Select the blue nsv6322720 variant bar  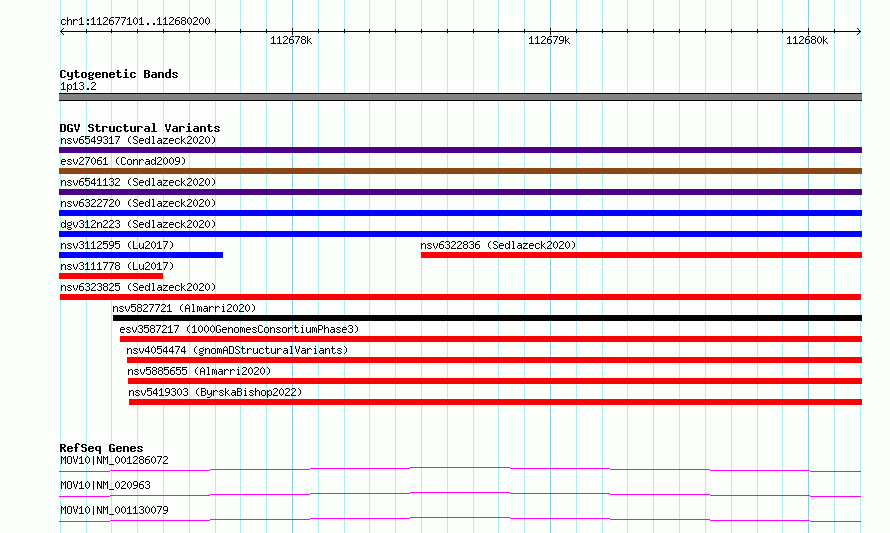[460, 213]
